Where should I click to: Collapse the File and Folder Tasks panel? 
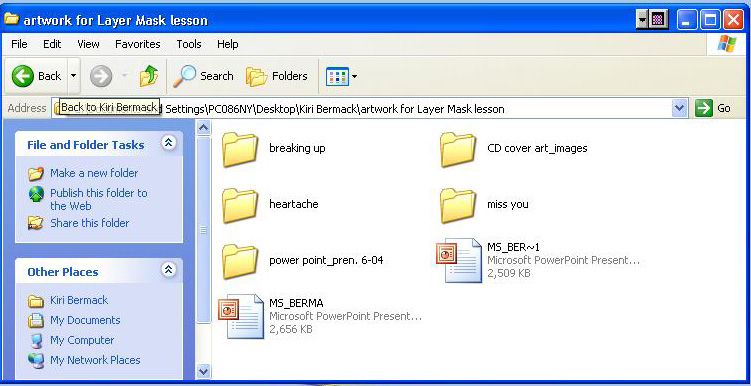pos(168,142)
